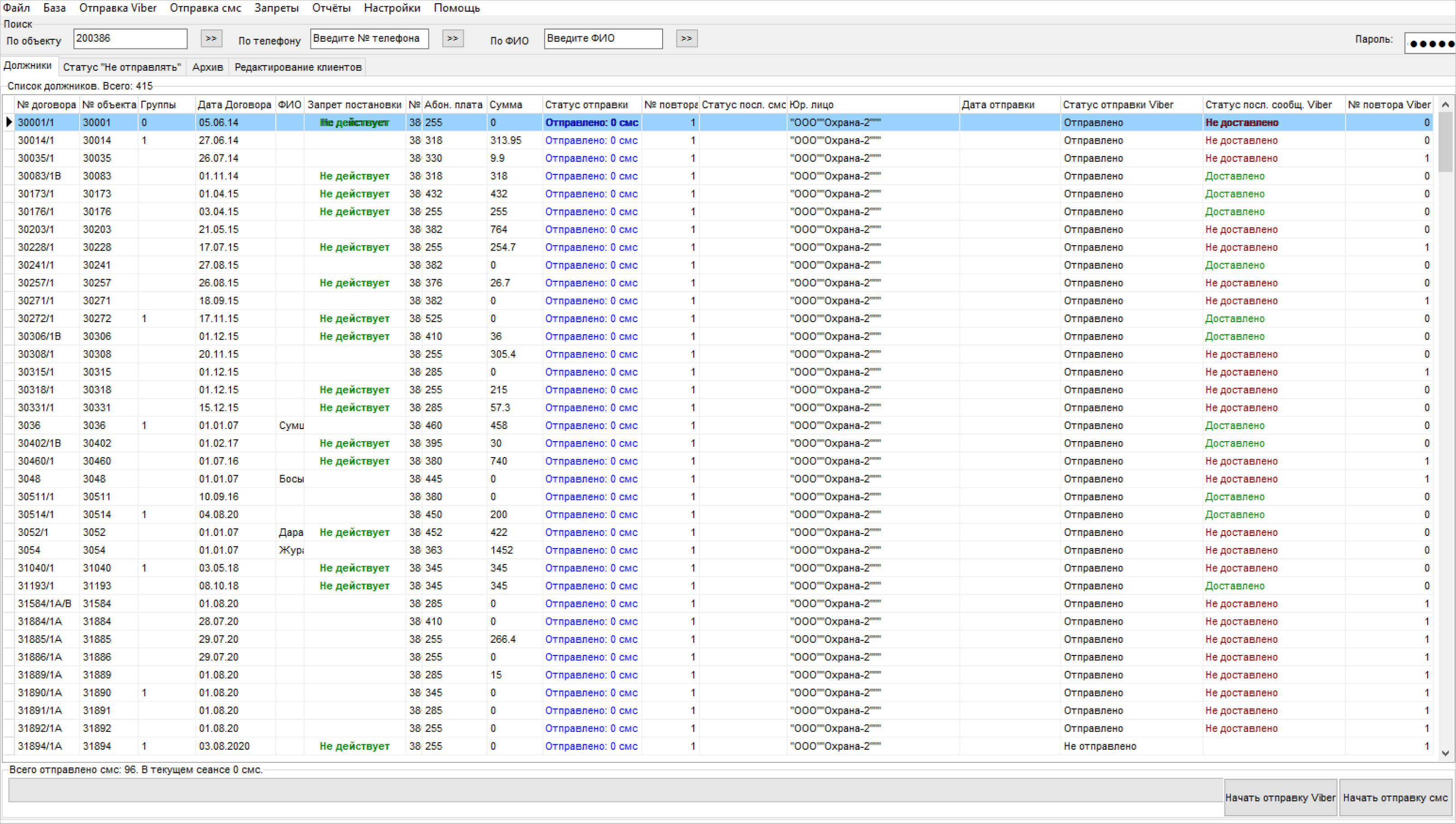1456x824 pixels.
Task: Switch to the Статус "Не отправлять" tab
Action: 122,67
